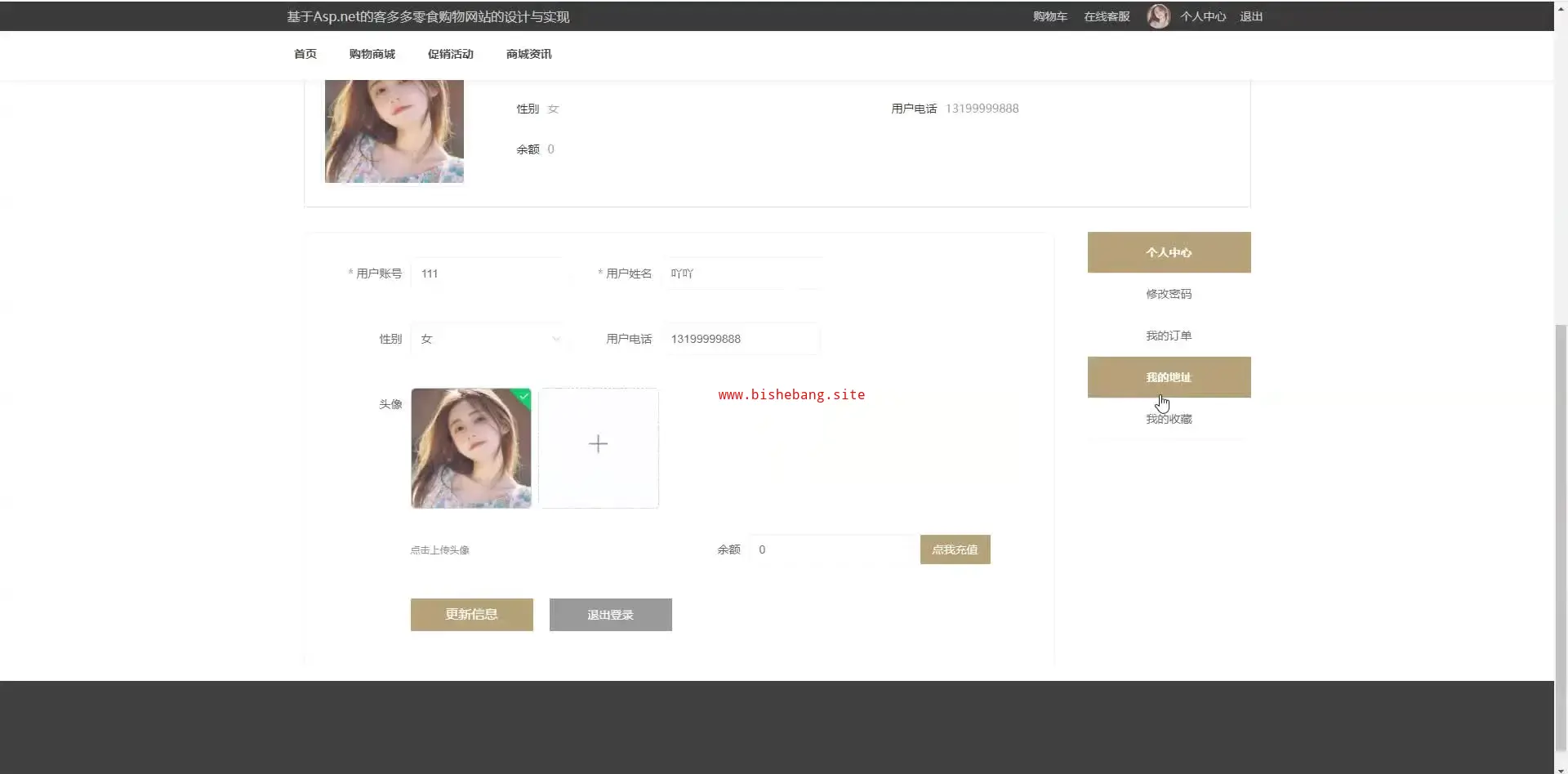Open 促销活动 navigation item

pyautogui.click(x=451, y=54)
